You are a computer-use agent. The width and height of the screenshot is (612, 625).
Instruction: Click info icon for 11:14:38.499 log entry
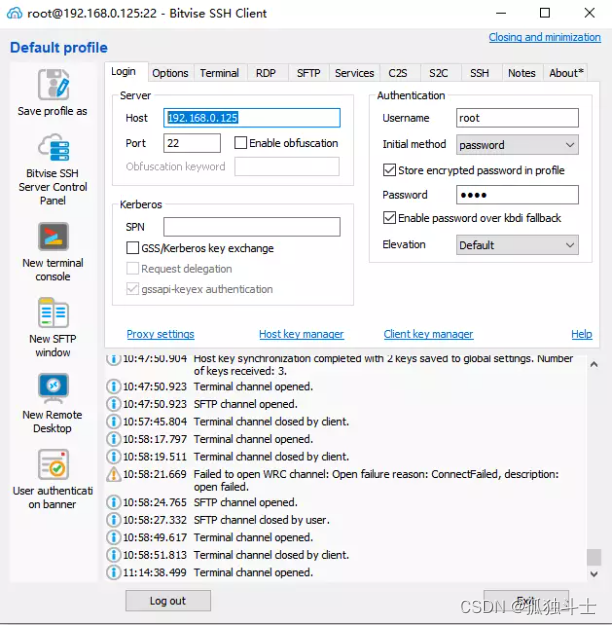click(x=114, y=572)
